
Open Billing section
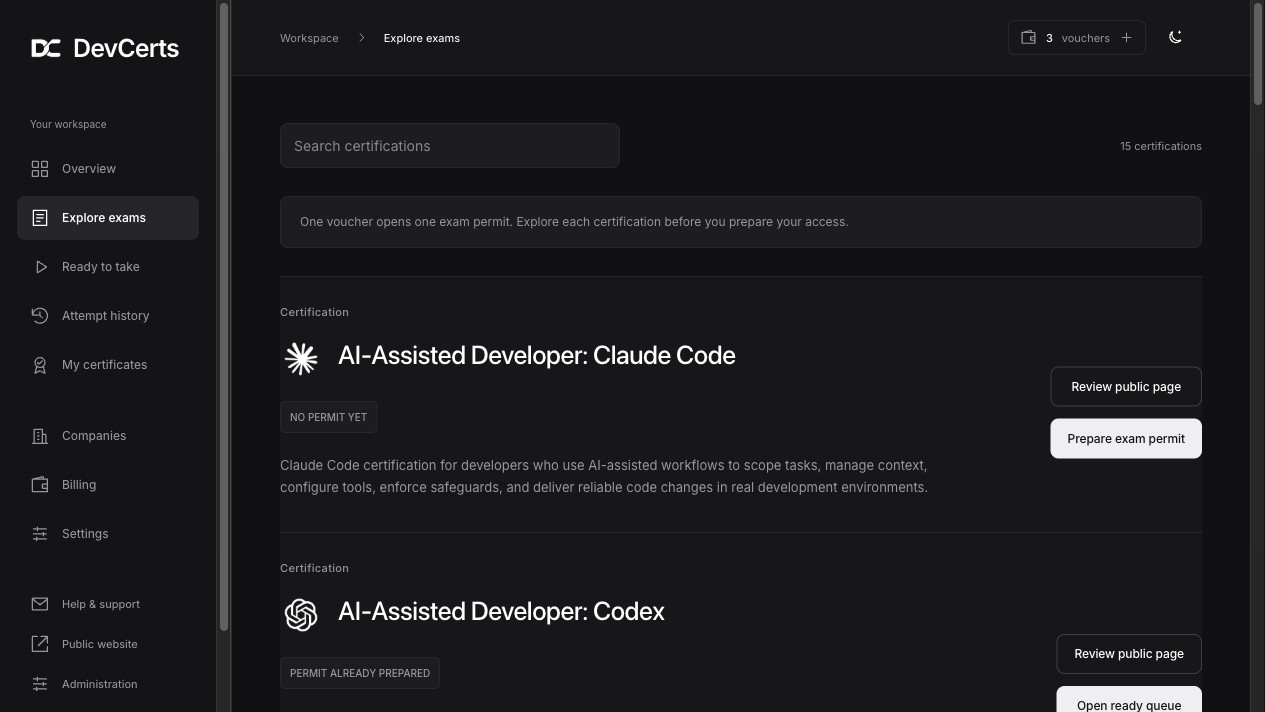[x=108, y=485]
